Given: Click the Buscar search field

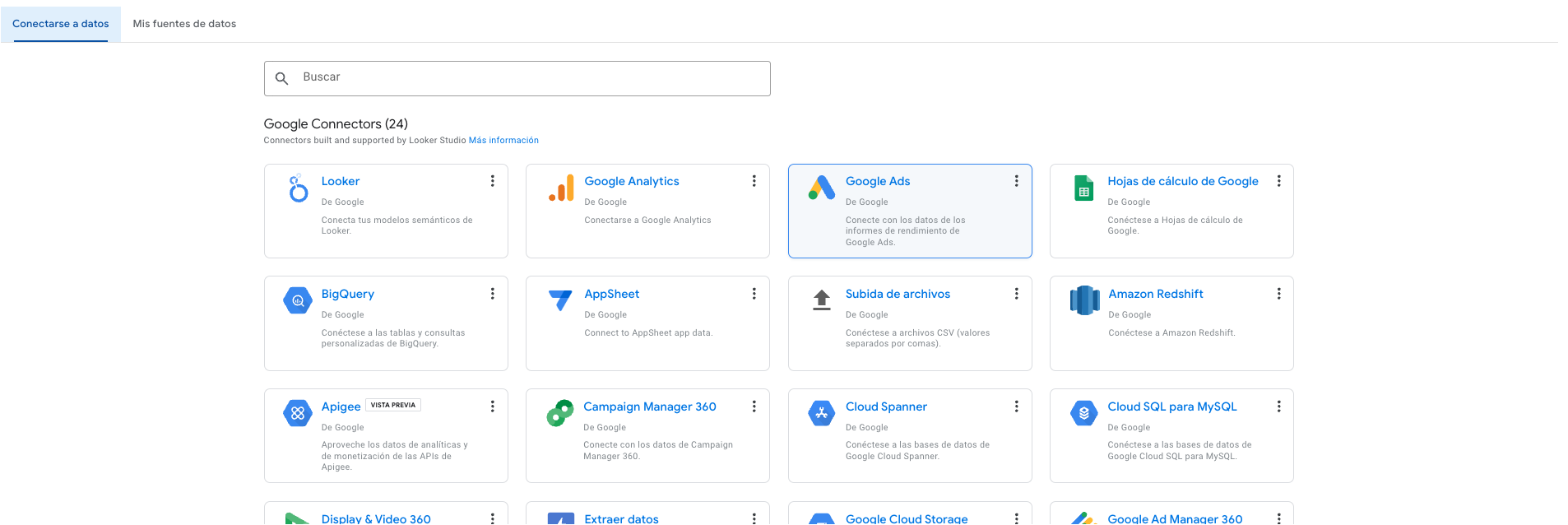Looking at the screenshot, I should [517, 78].
